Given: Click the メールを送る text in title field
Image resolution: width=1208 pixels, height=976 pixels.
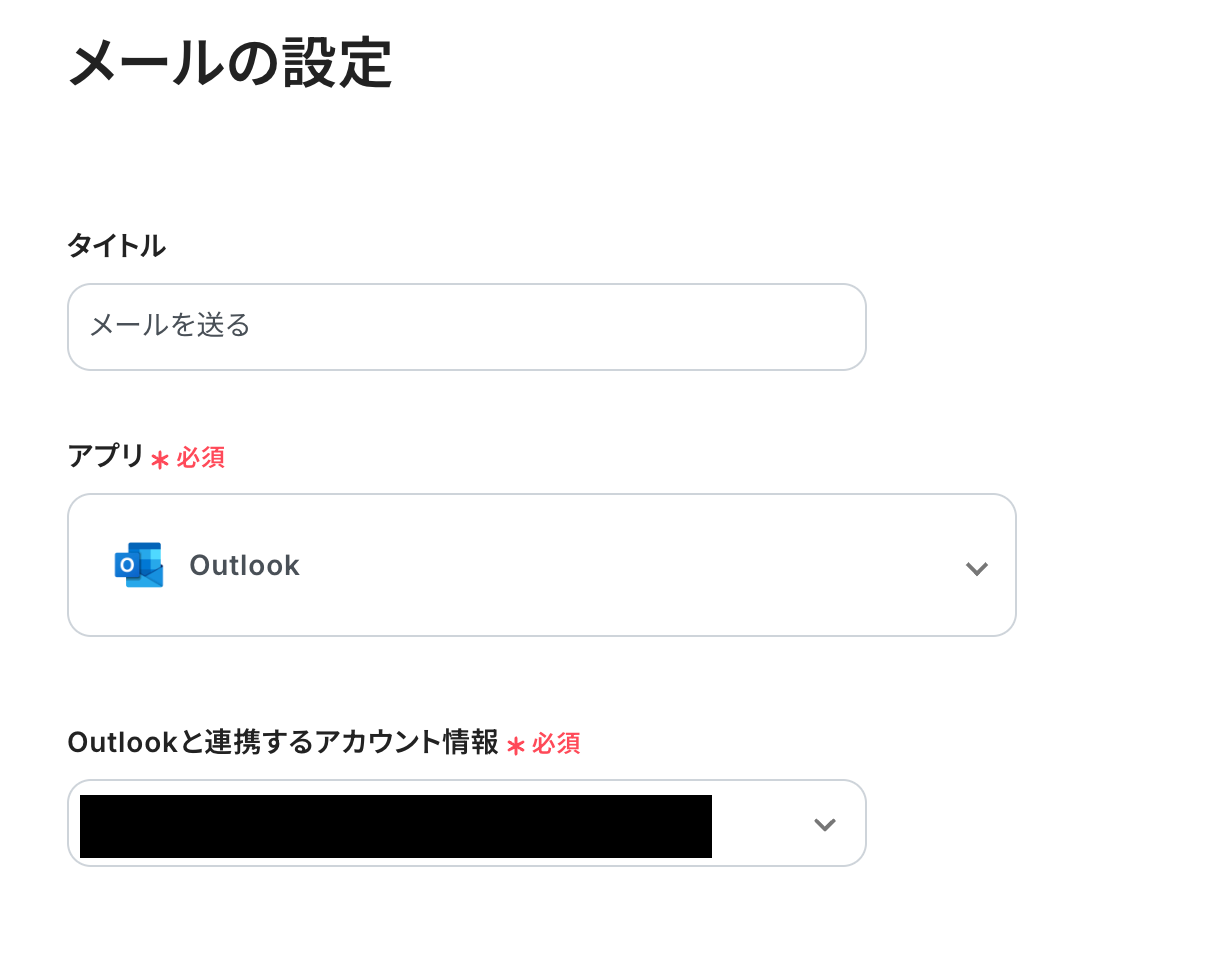Looking at the screenshot, I should (x=169, y=326).
